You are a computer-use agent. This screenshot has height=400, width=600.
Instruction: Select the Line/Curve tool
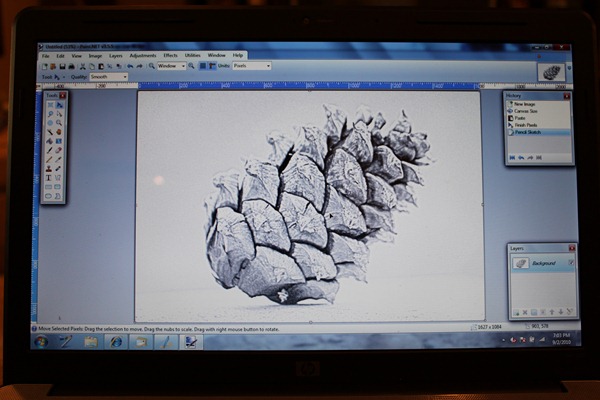pyautogui.click(x=58, y=178)
